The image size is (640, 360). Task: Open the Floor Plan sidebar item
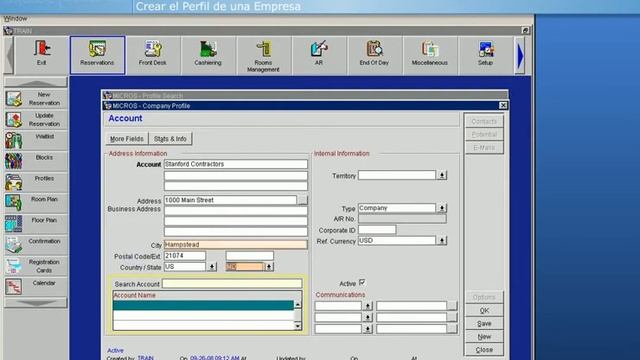36,224
